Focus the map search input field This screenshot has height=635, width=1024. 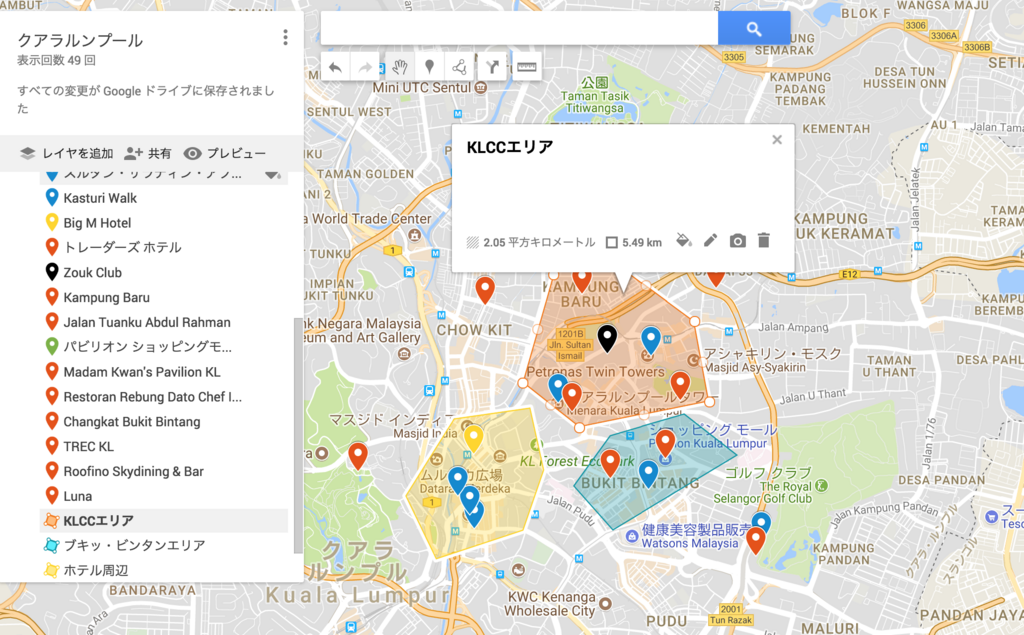pos(519,28)
